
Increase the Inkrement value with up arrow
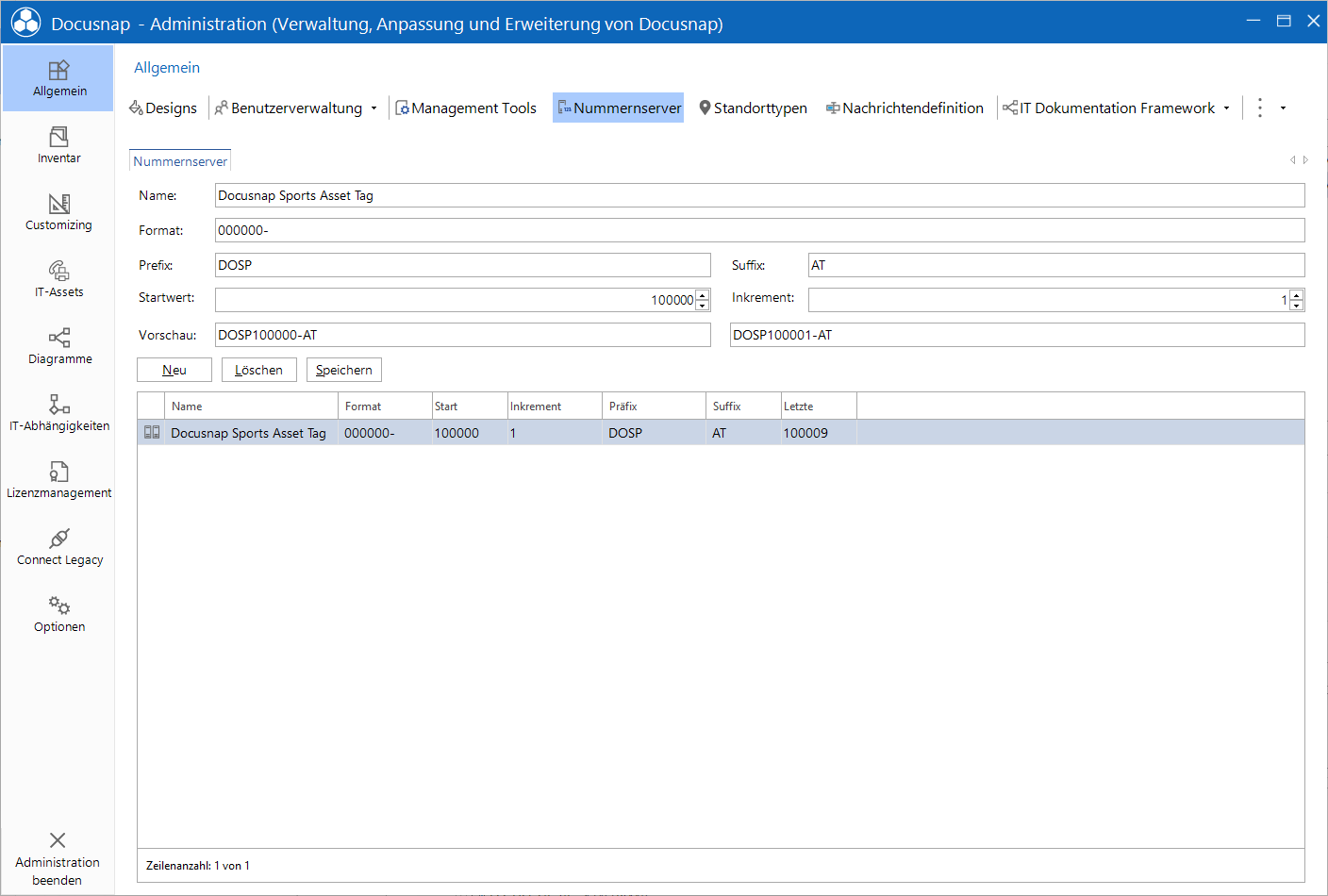[x=1297, y=295]
